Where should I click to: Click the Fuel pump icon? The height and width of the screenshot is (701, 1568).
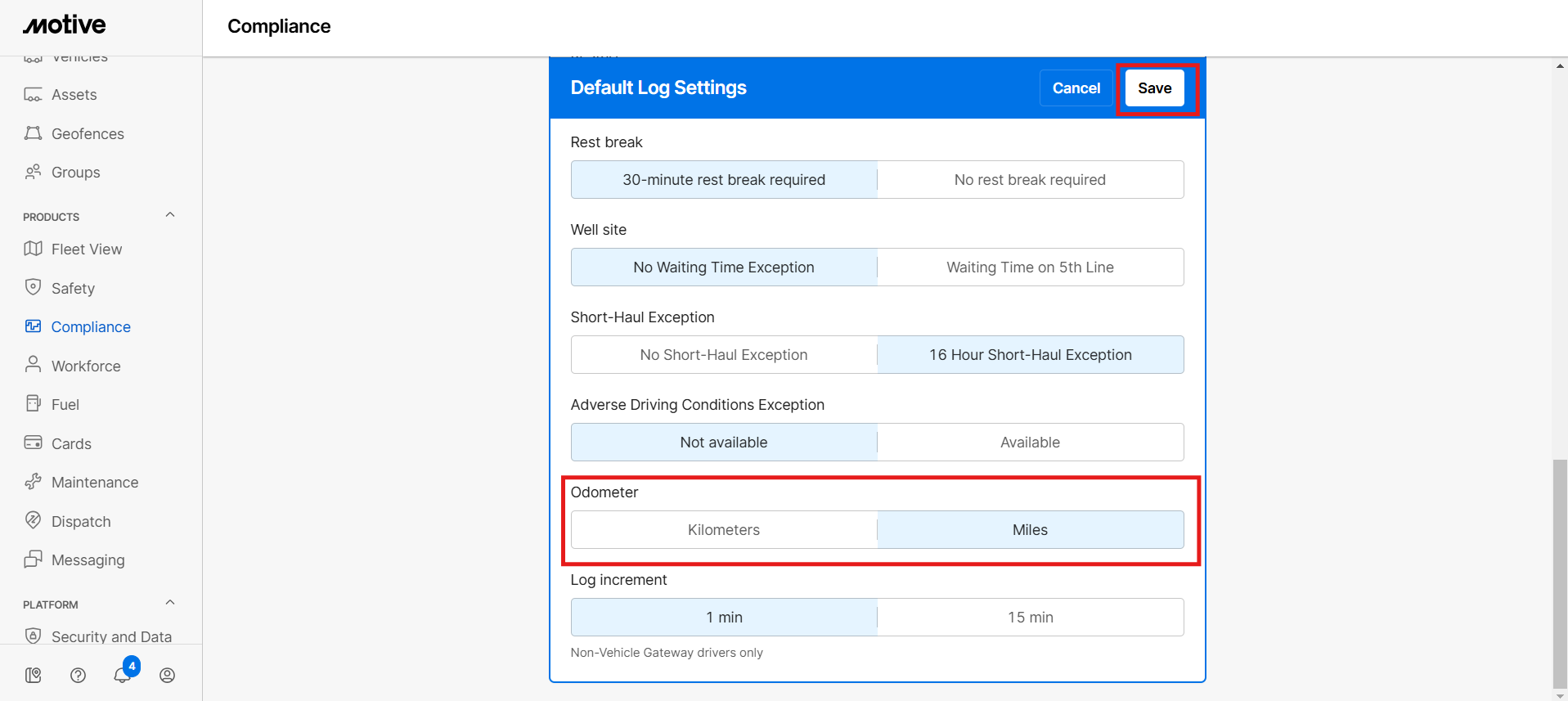33,403
